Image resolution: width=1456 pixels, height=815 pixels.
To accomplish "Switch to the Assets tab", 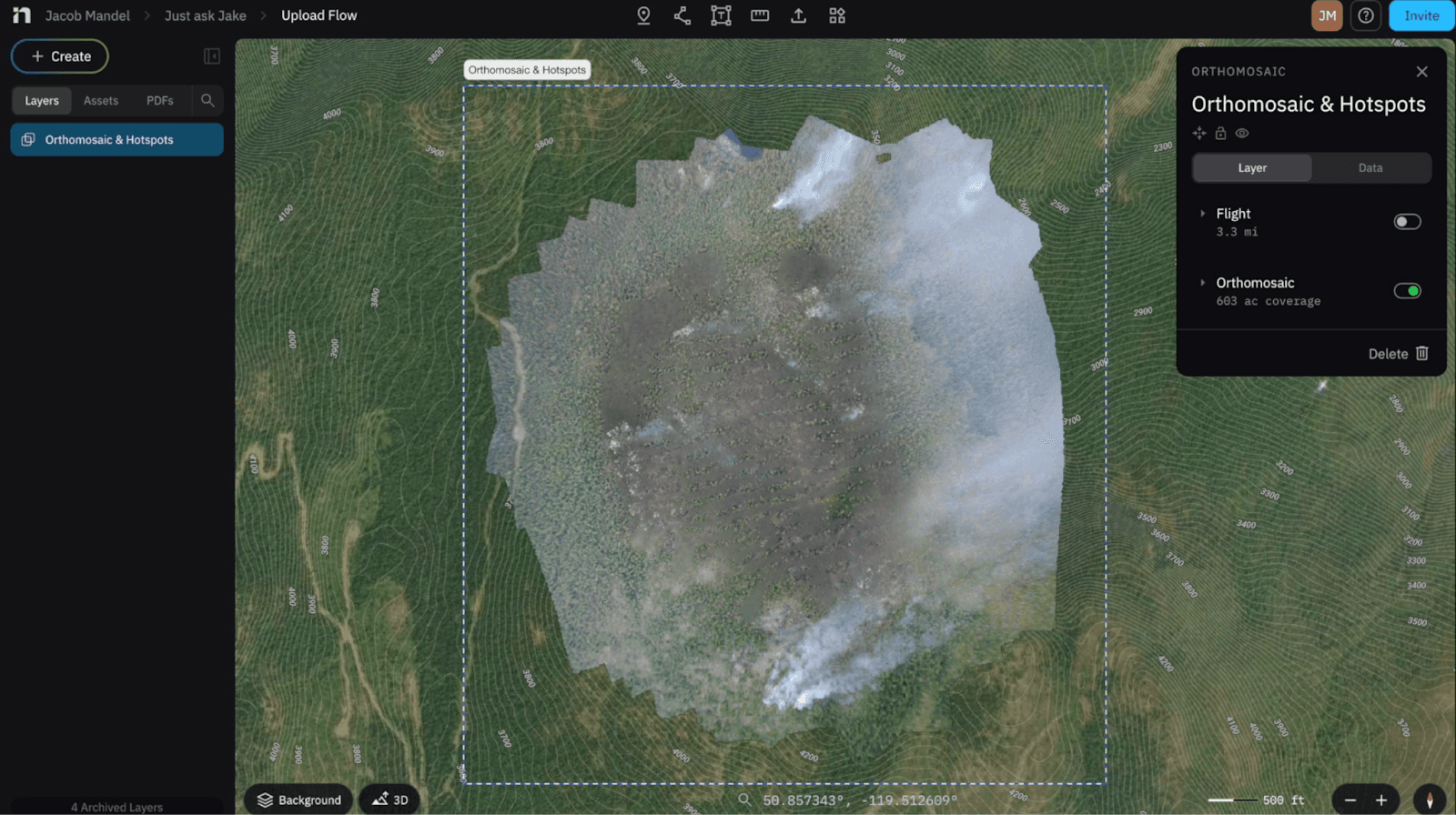I will (101, 100).
